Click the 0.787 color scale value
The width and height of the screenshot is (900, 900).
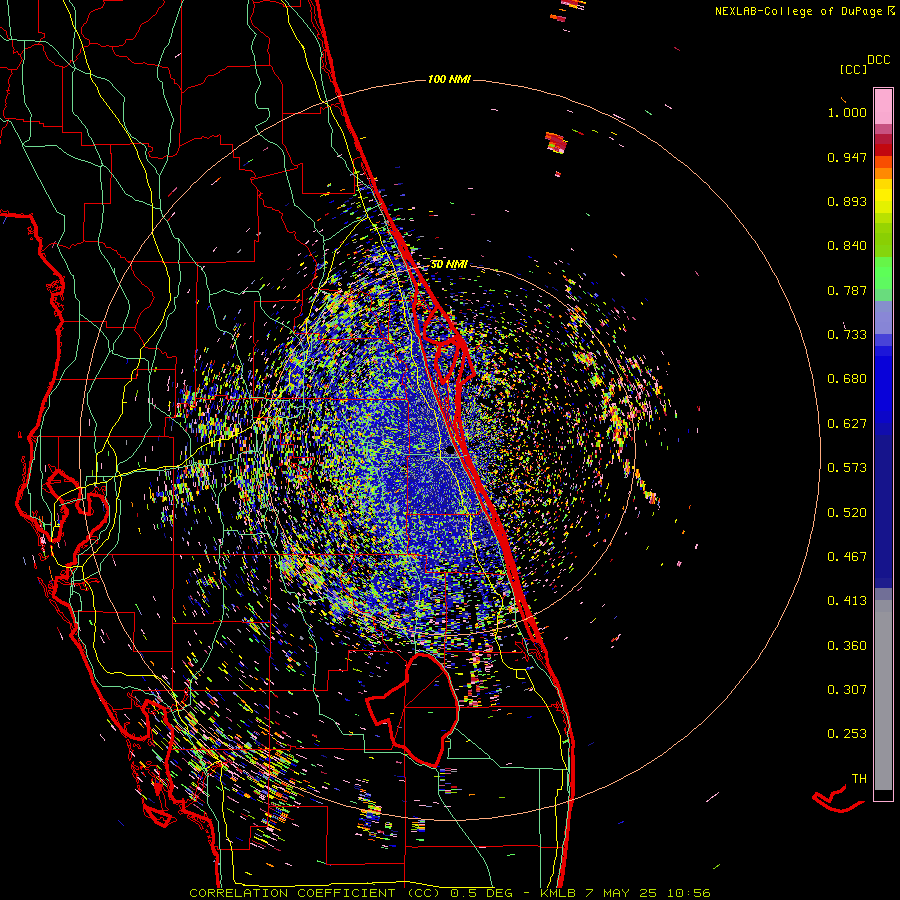(x=847, y=290)
